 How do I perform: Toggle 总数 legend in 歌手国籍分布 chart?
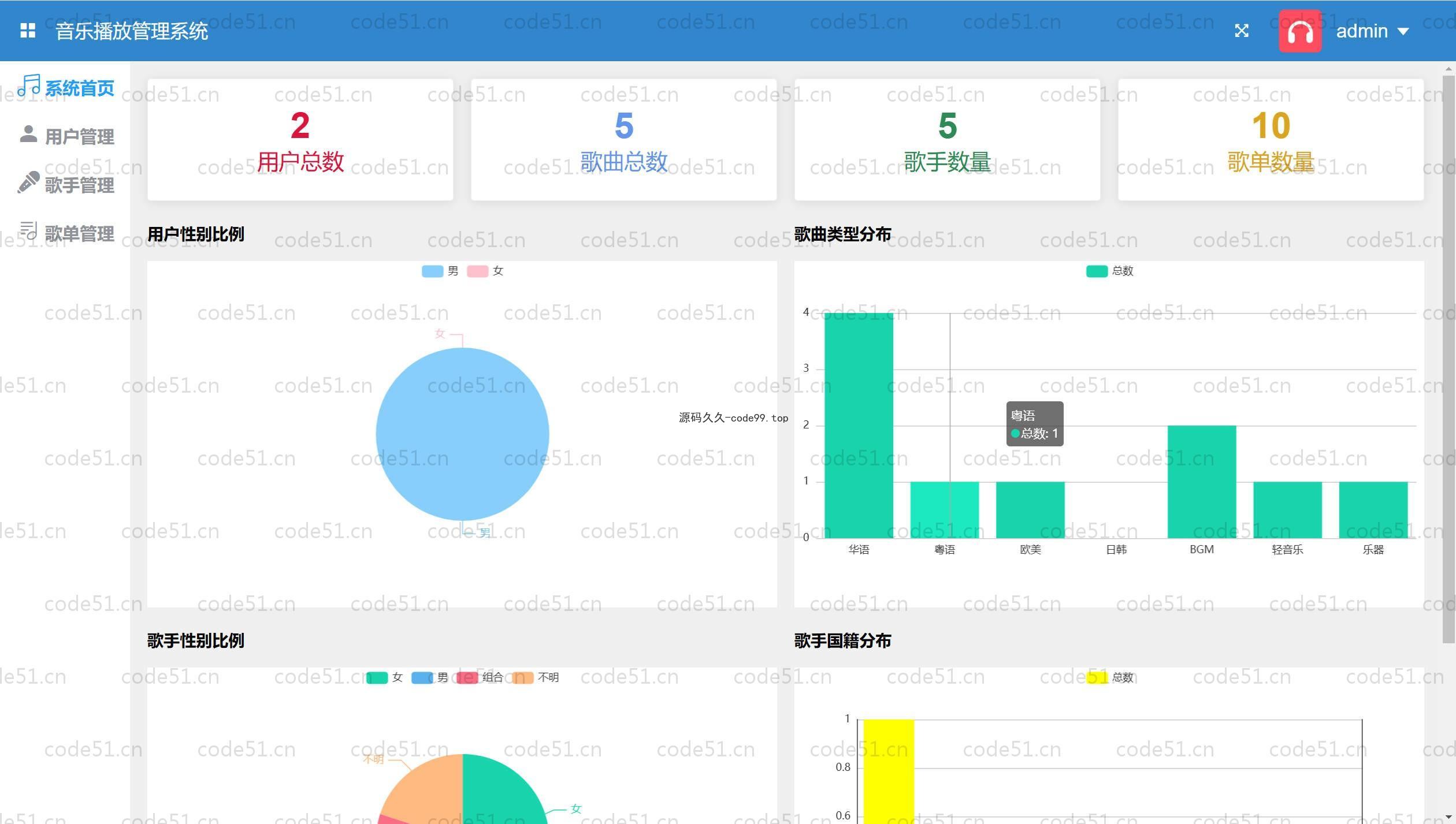tap(1109, 677)
